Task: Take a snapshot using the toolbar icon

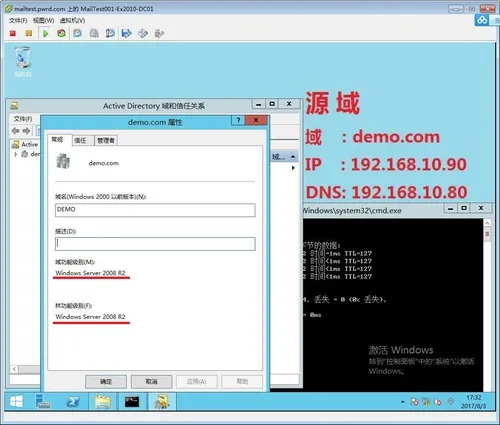Action: pos(78,33)
